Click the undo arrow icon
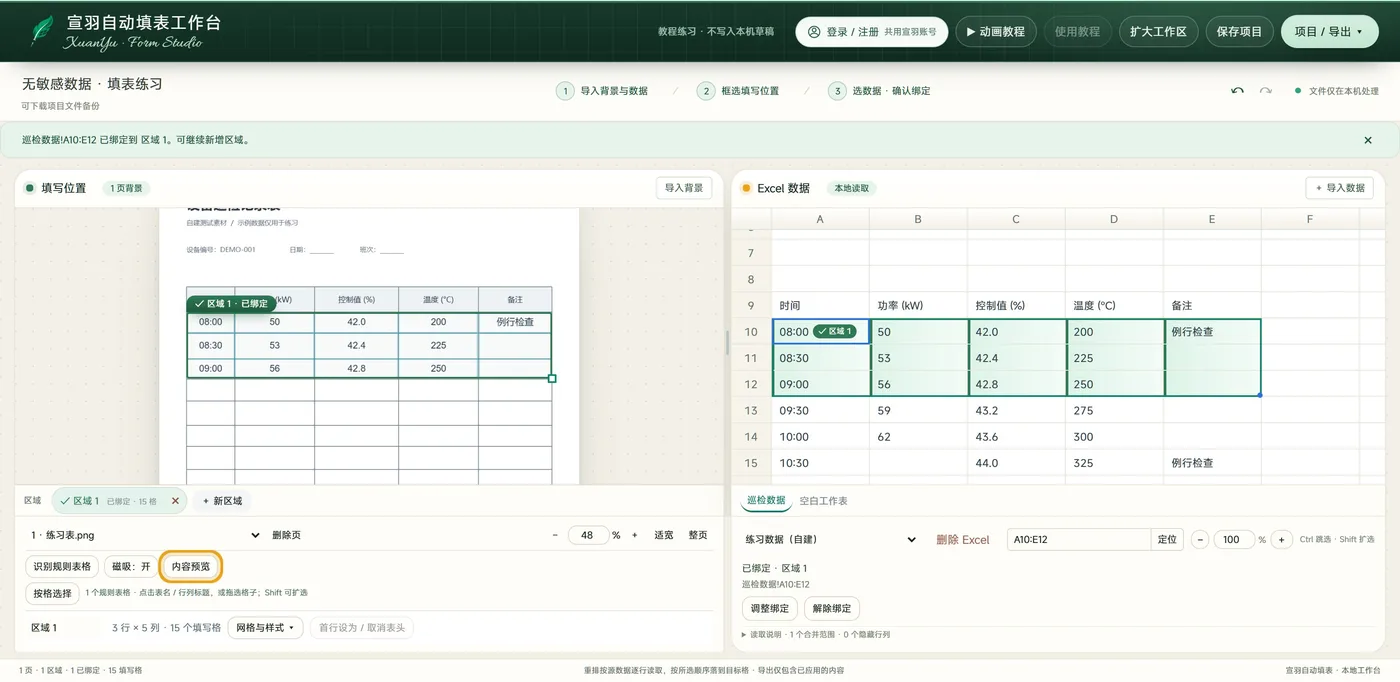The image size is (1400, 682). [1237, 91]
